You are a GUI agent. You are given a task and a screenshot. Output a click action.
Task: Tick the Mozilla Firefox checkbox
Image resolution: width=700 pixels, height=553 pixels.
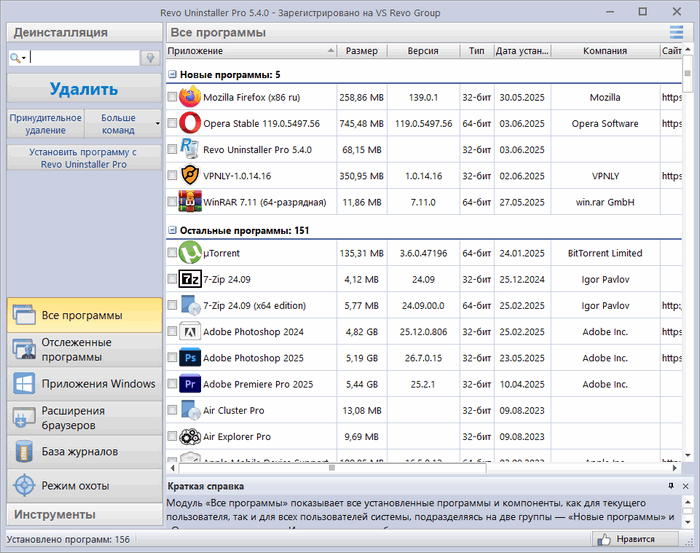(x=172, y=97)
